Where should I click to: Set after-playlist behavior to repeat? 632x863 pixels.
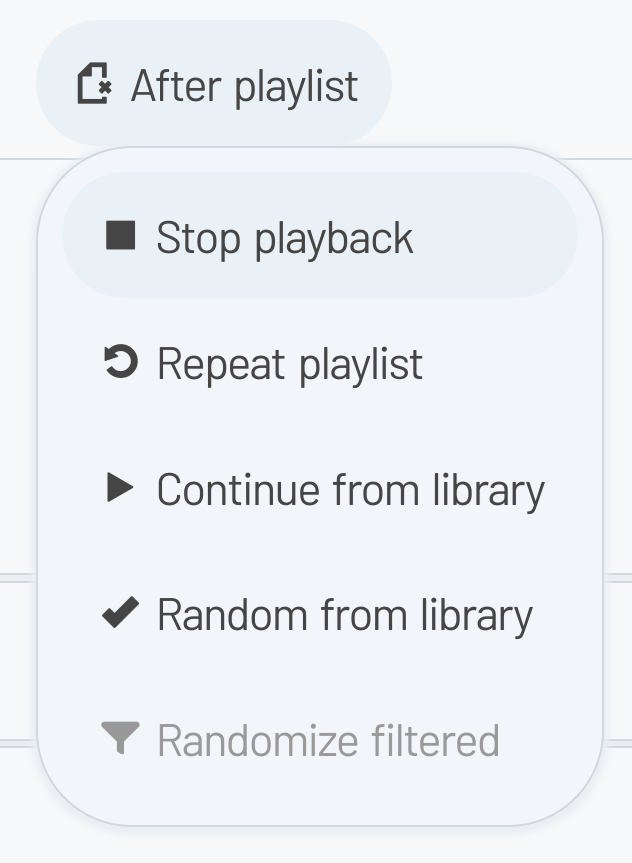tap(320, 362)
